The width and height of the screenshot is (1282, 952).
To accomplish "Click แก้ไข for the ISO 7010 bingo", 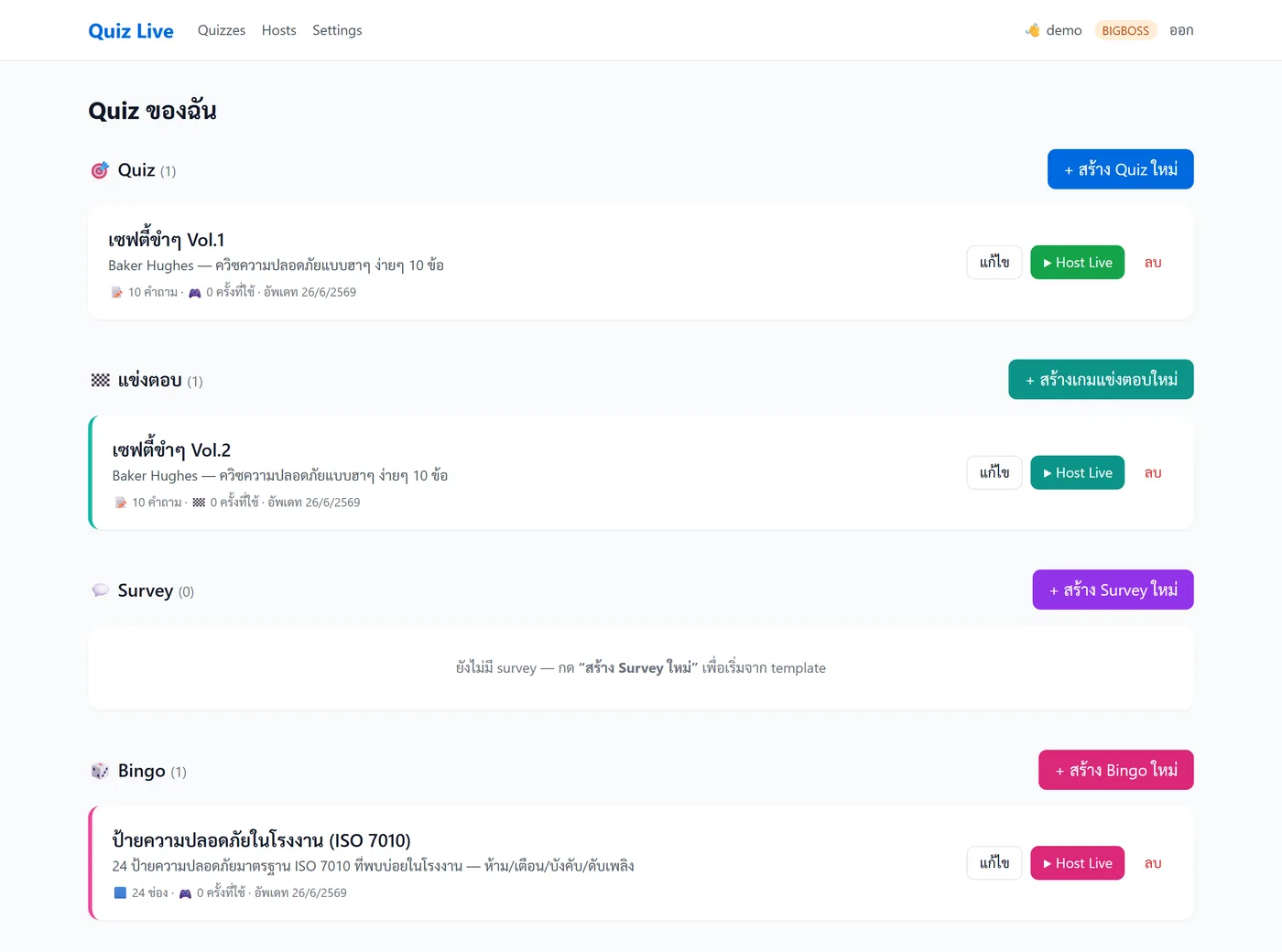I will (x=994, y=863).
